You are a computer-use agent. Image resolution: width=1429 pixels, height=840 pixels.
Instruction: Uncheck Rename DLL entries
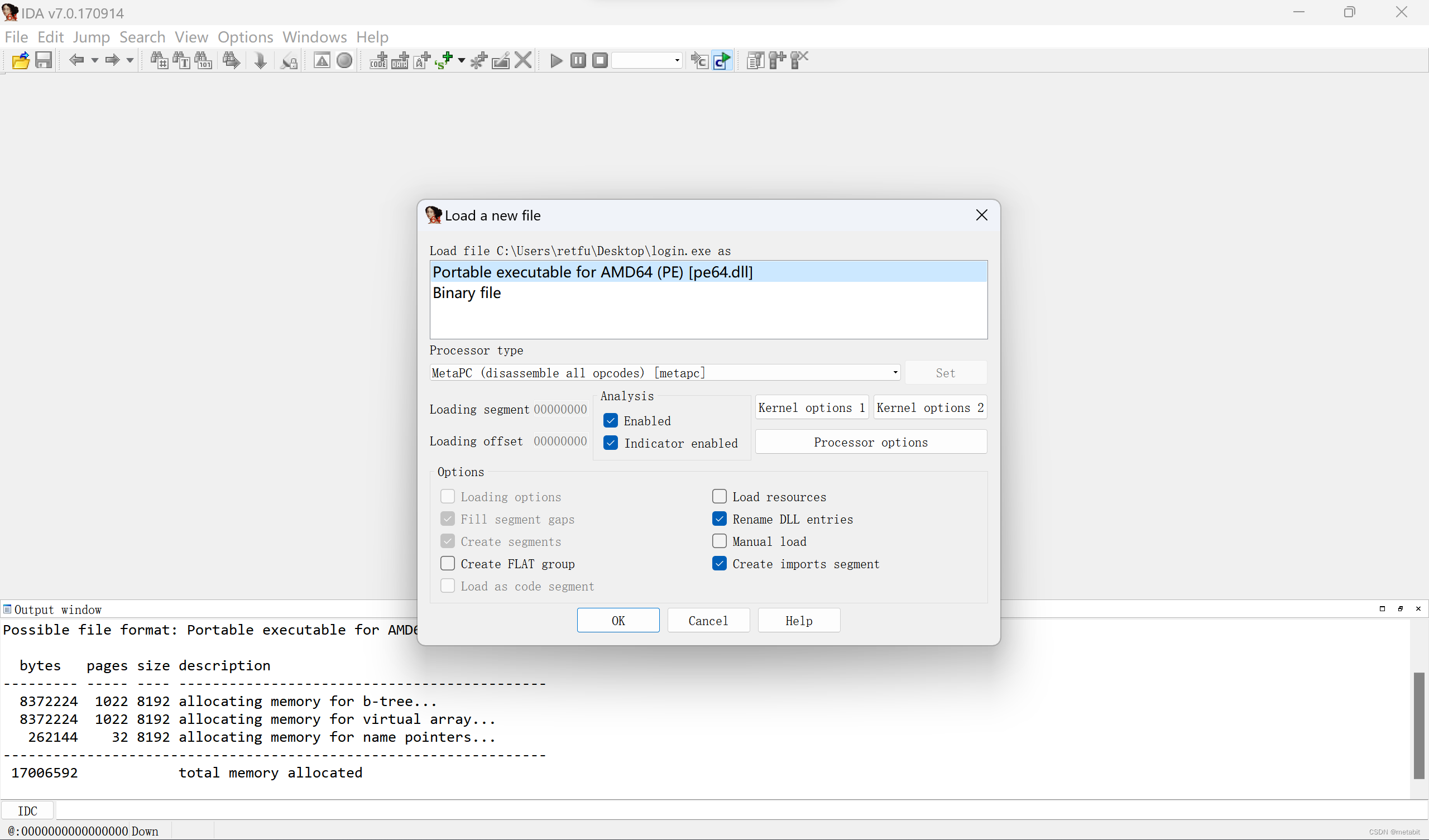(720, 519)
